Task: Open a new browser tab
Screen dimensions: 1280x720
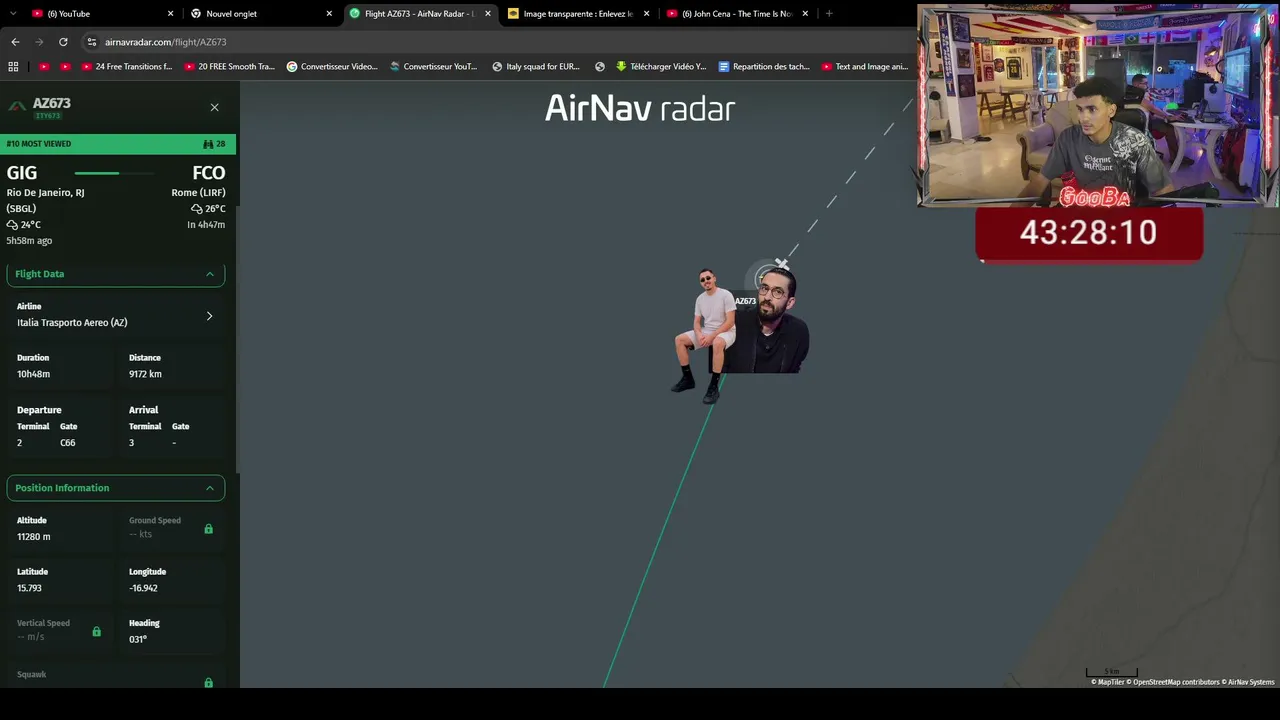Action: tap(829, 14)
